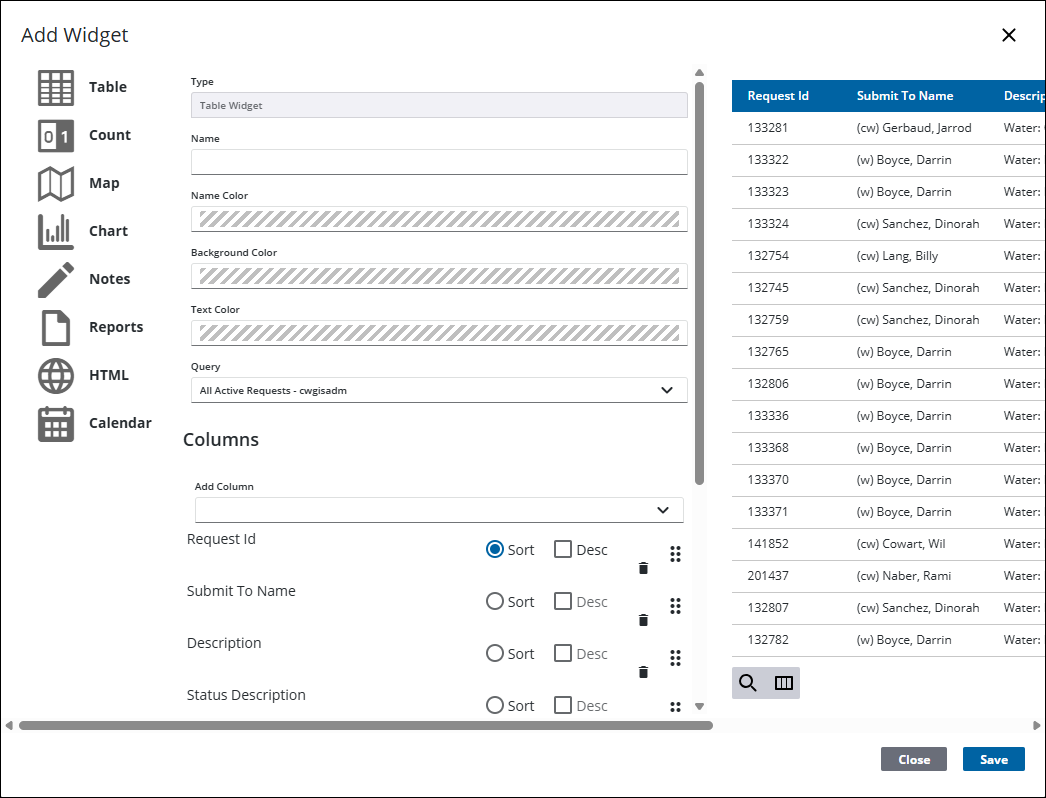Open the Background Color swatch
Screen dimensions: 1046x798
(x=439, y=276)
